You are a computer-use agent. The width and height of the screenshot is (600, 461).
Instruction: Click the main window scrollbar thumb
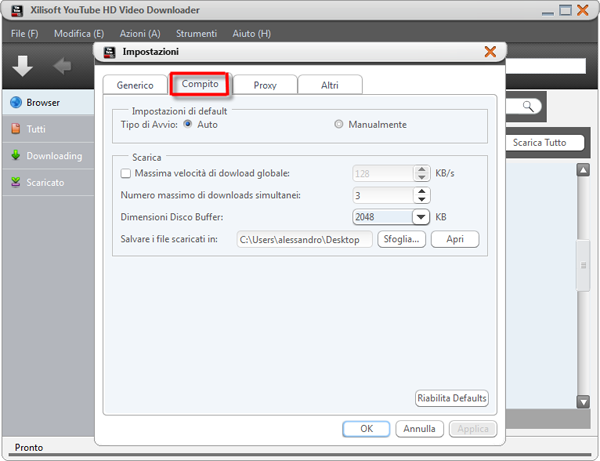click(583, 266)
